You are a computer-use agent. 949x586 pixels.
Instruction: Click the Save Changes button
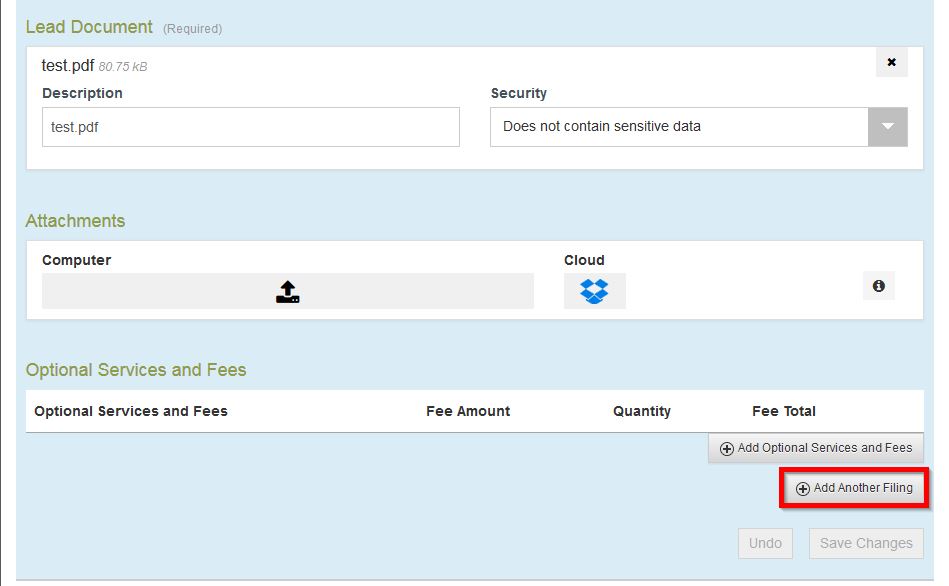pos(866,543)
